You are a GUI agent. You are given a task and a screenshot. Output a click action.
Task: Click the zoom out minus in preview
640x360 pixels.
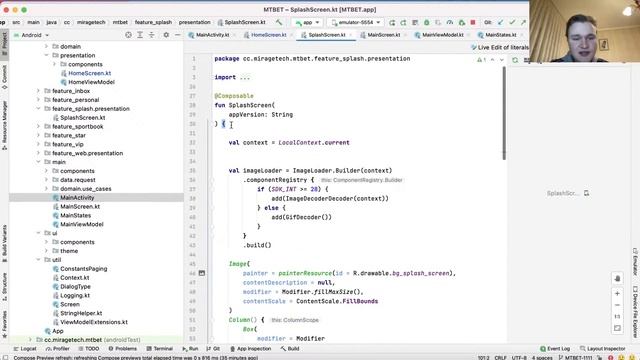click(617, 305)
